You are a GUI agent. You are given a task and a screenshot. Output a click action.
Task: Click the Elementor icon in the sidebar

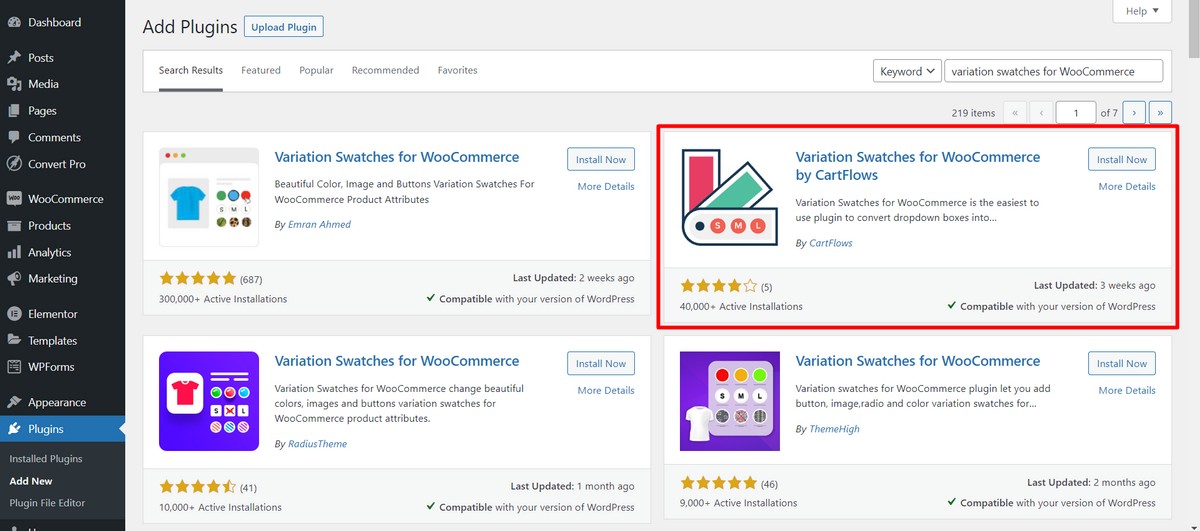14,314
